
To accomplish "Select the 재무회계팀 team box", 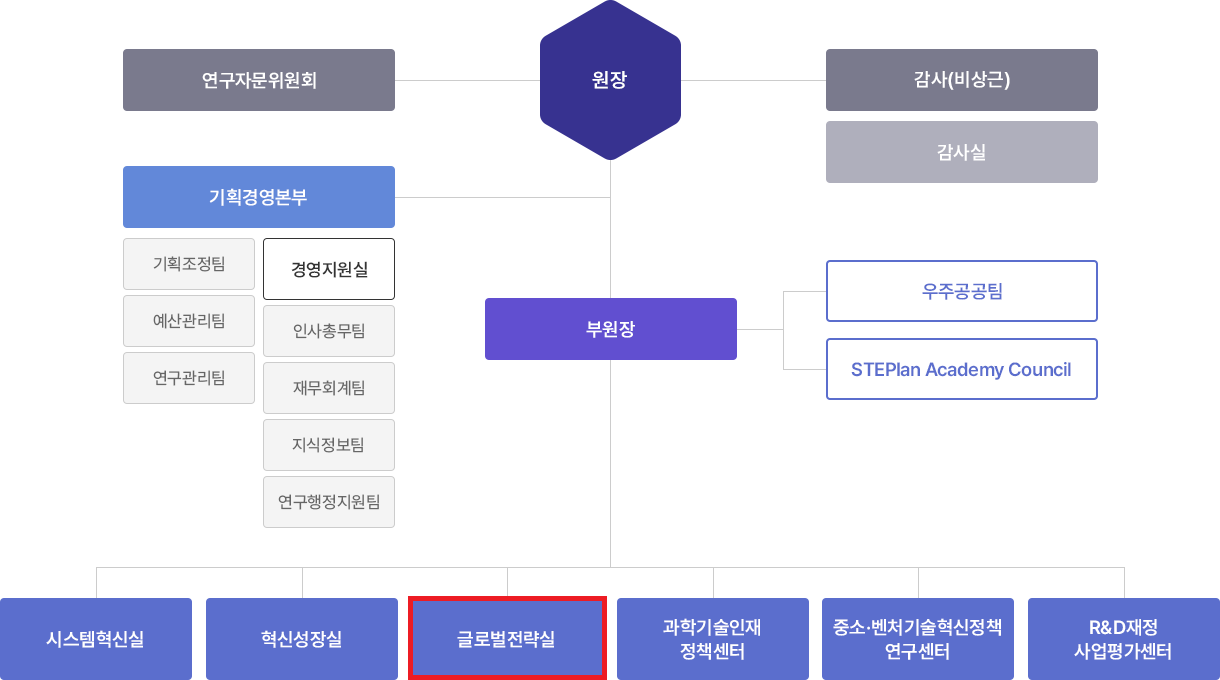I will point(329,388).
